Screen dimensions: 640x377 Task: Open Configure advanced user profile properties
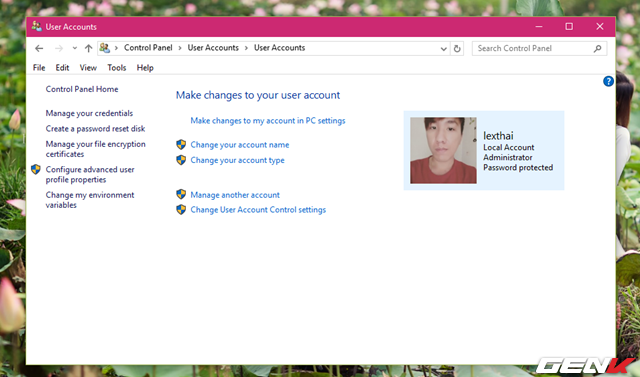coord(90,174)
